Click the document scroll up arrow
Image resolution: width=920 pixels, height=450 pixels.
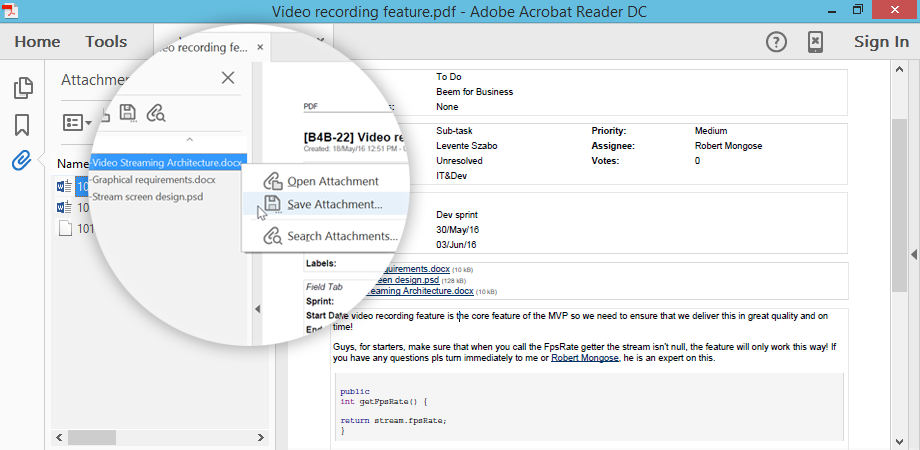point(899,70)
